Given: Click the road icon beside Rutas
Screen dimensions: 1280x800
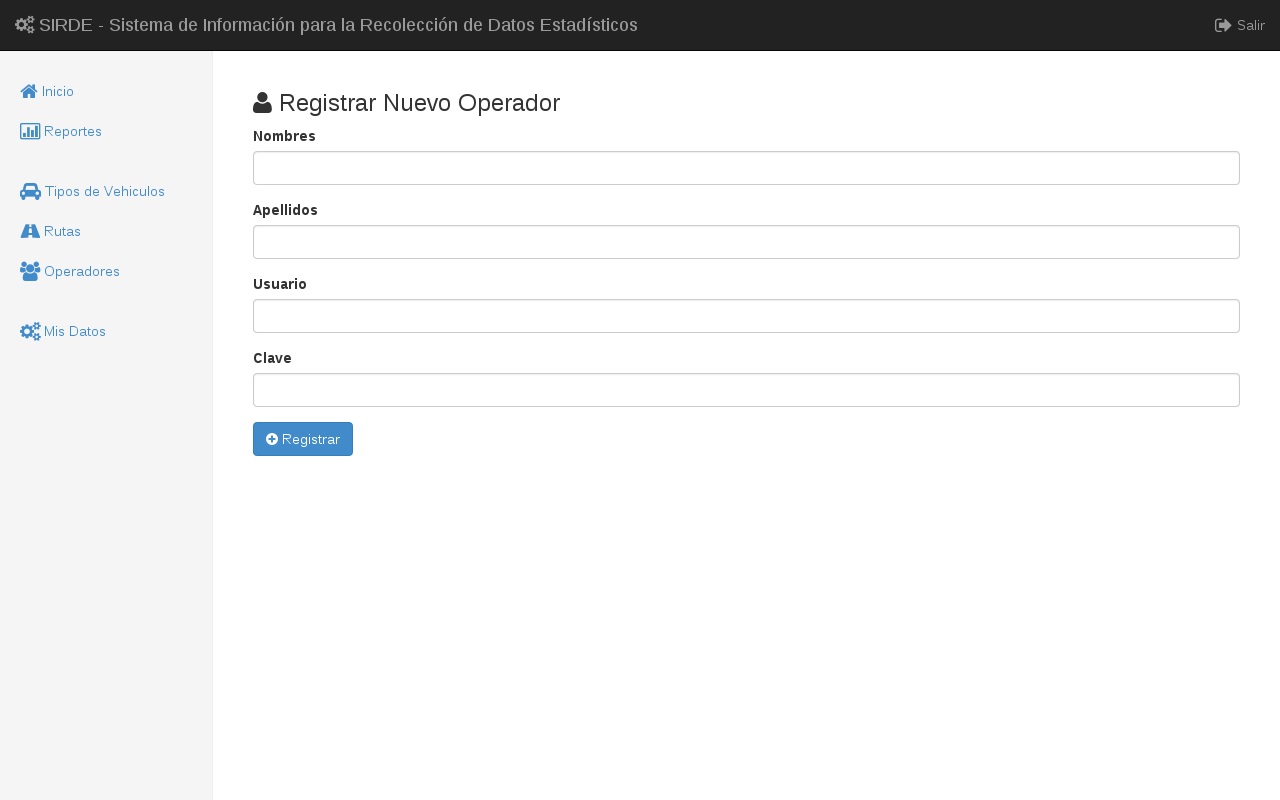Looking at the screenshot, I should click(x=30, y=231).
